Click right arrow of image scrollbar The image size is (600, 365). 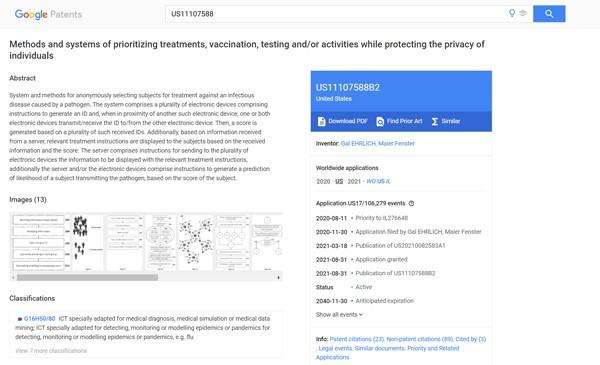tap(278, 277)
